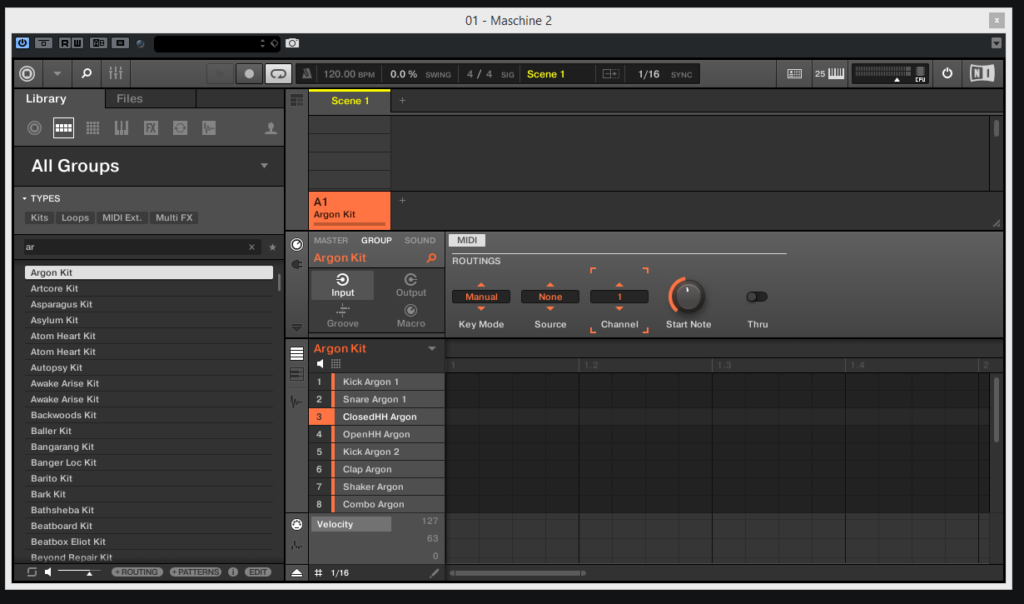Screen dimensions: 1024x604
Task: Click the +ROUTING button
Action: click(x=136, y=572)
